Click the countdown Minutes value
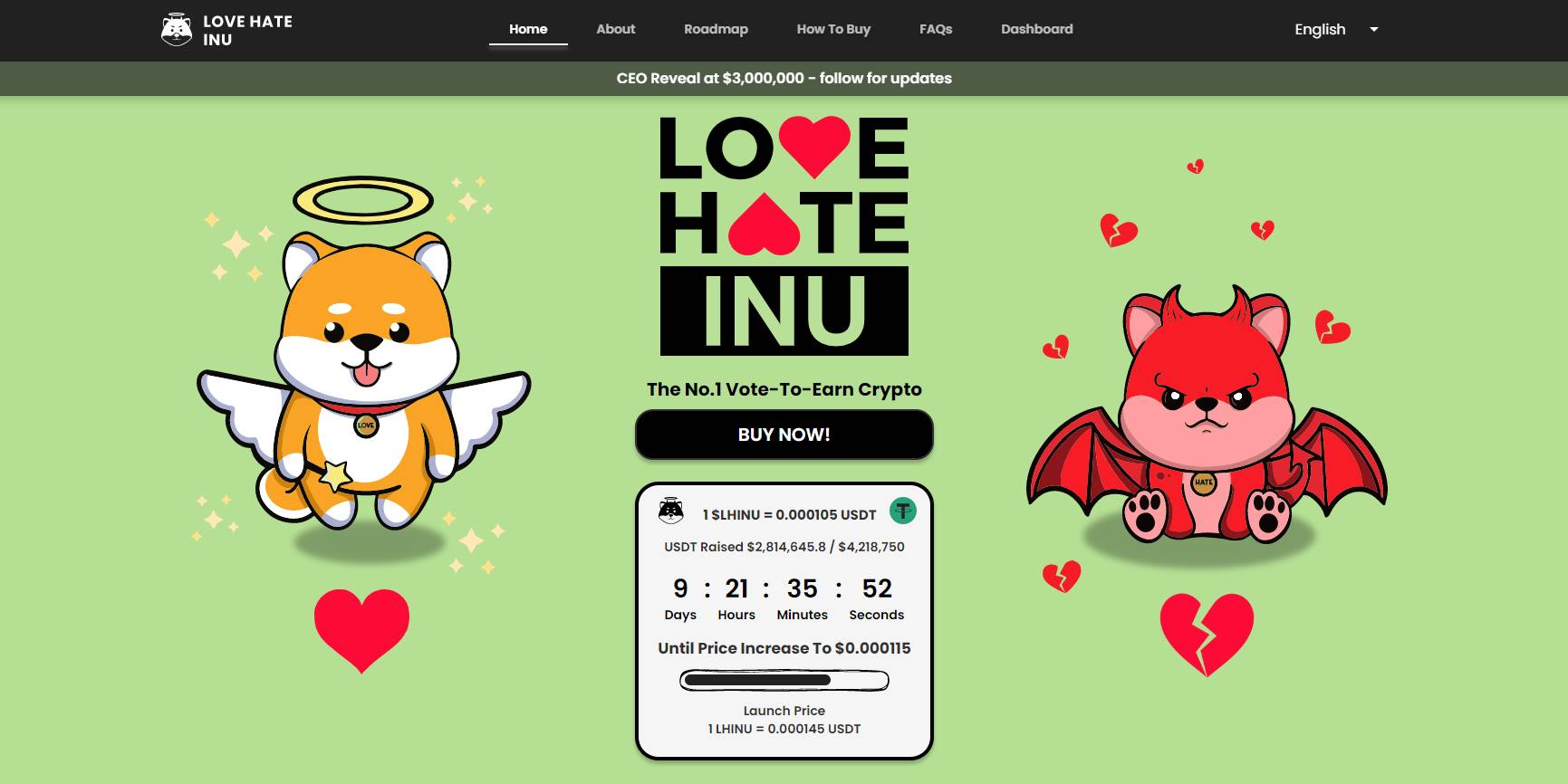 (x=803, y=588)
